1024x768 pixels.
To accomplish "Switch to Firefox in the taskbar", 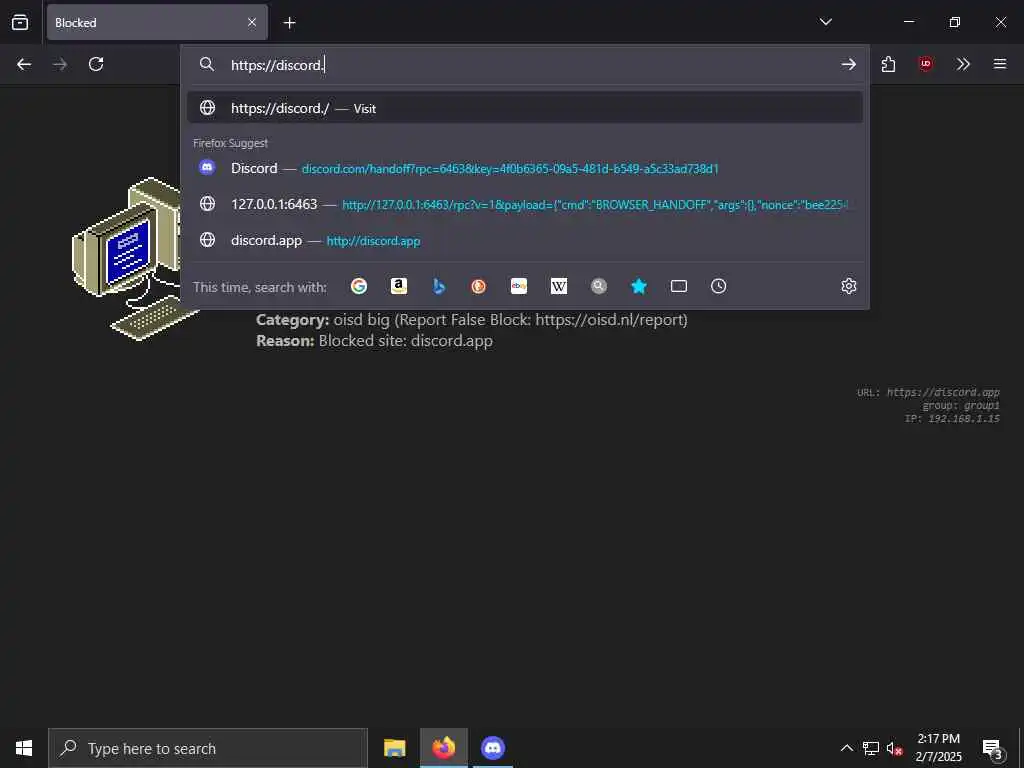I will (443, 748).
